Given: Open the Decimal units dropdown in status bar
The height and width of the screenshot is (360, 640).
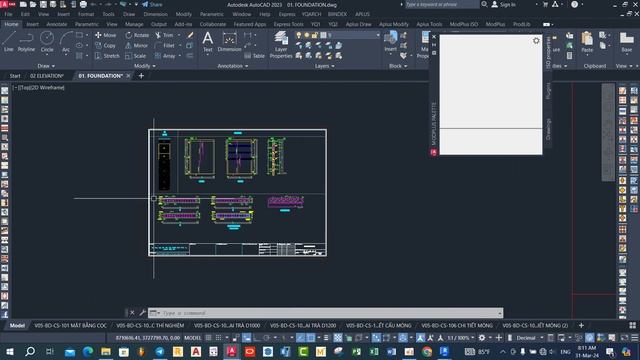Looking at the screenshot, I should click(x=529, y=338).
